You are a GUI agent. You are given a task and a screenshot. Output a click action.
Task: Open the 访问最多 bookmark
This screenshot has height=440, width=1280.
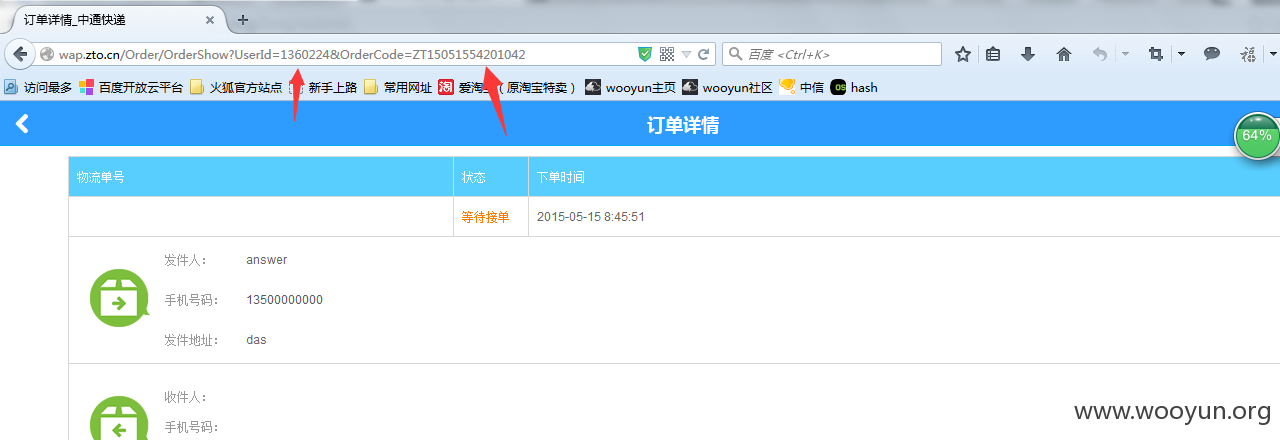point(38,87)
